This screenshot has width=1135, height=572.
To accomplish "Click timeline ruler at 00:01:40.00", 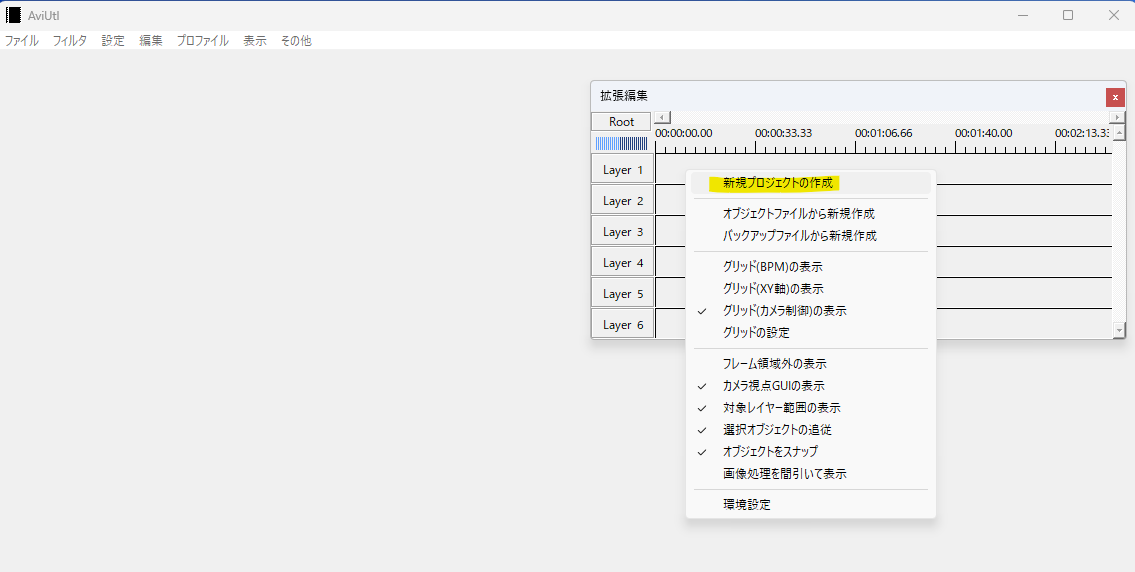I will (x=983, y=133).
